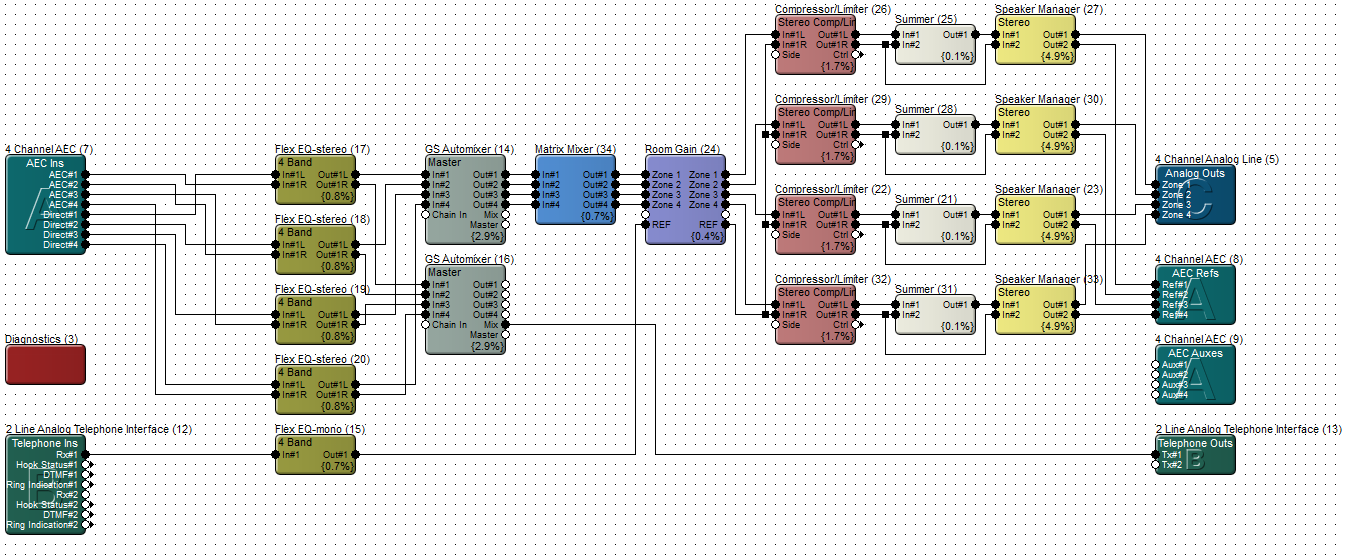
Task: Select GS Automixer (14) Master block
Action: click(465, 199)
